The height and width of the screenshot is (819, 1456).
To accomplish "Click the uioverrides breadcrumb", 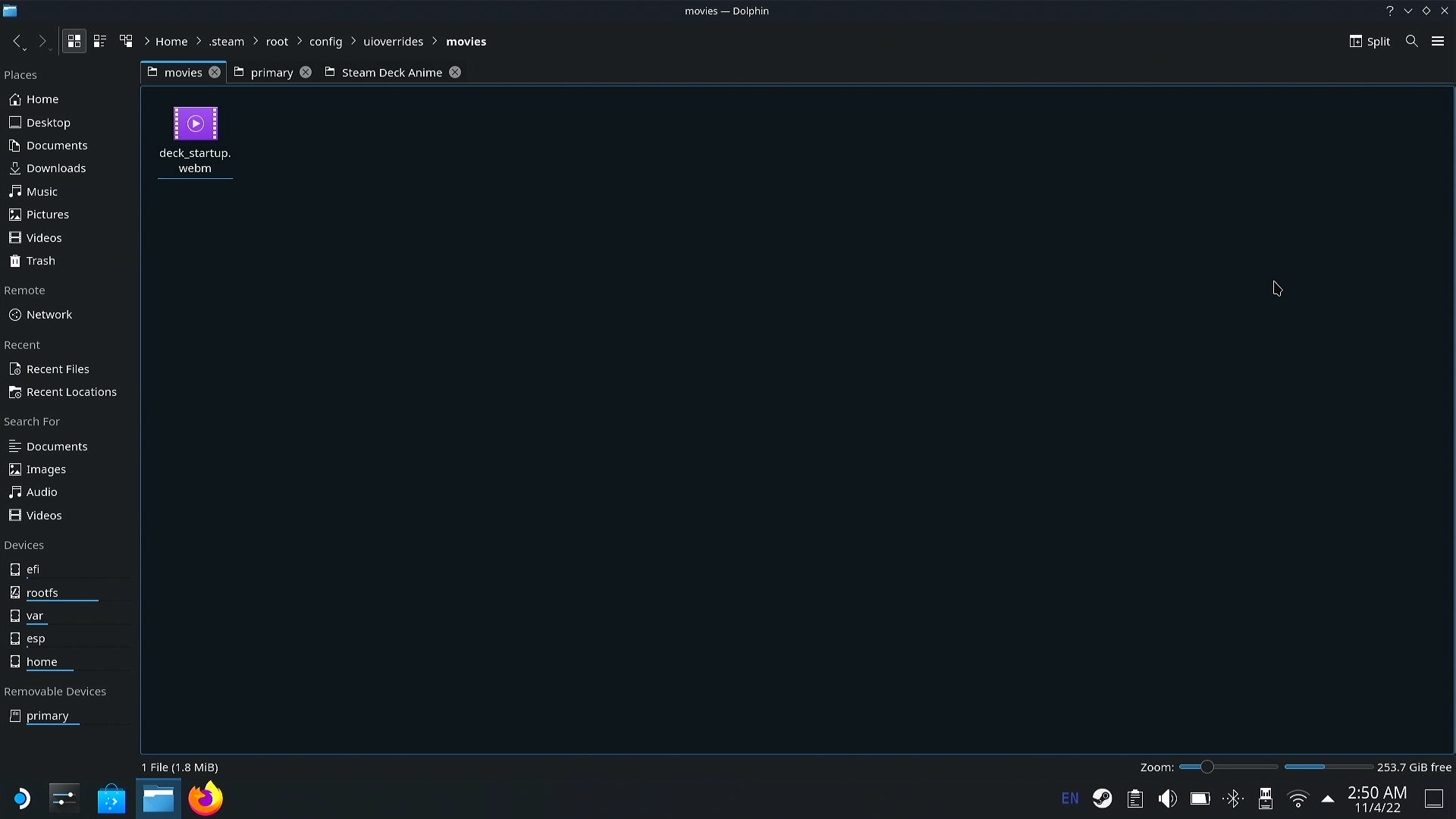I will click(393, 41).
